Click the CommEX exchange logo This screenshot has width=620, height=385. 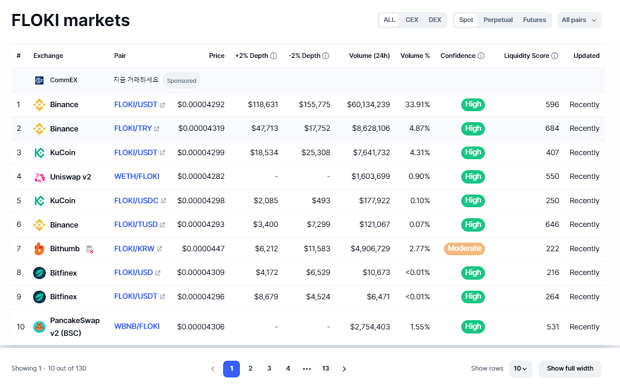pos(39,80)
